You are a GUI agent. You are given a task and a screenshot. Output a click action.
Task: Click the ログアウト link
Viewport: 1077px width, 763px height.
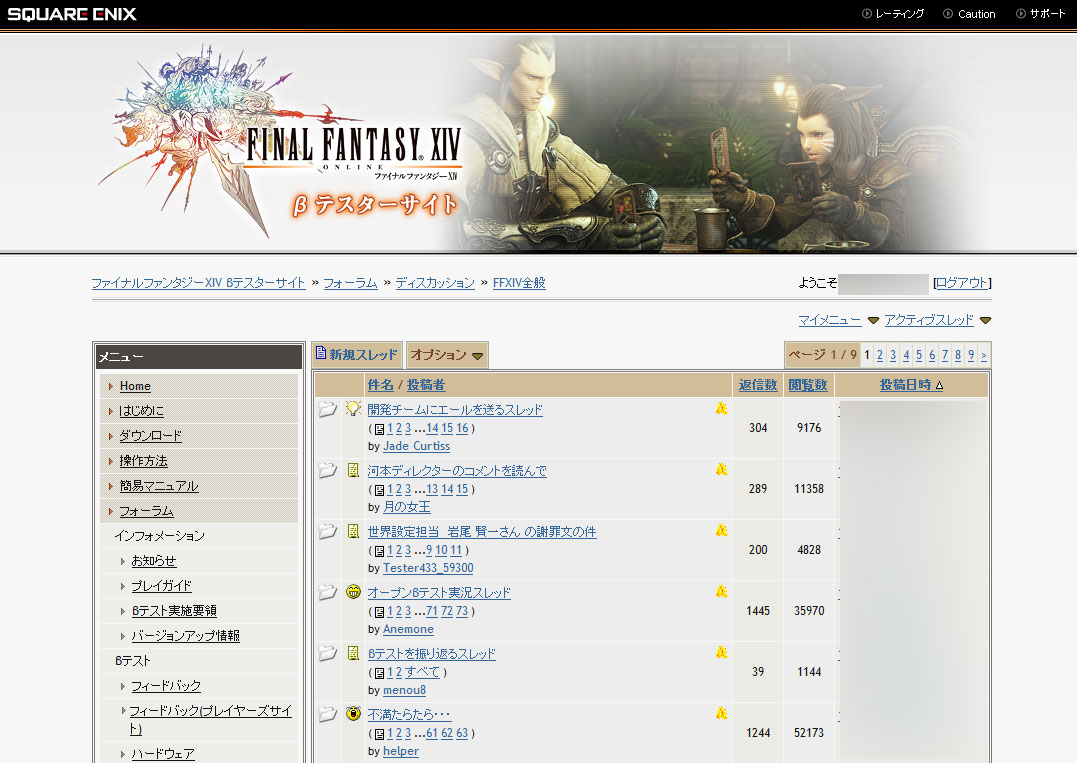pos(962,283)
